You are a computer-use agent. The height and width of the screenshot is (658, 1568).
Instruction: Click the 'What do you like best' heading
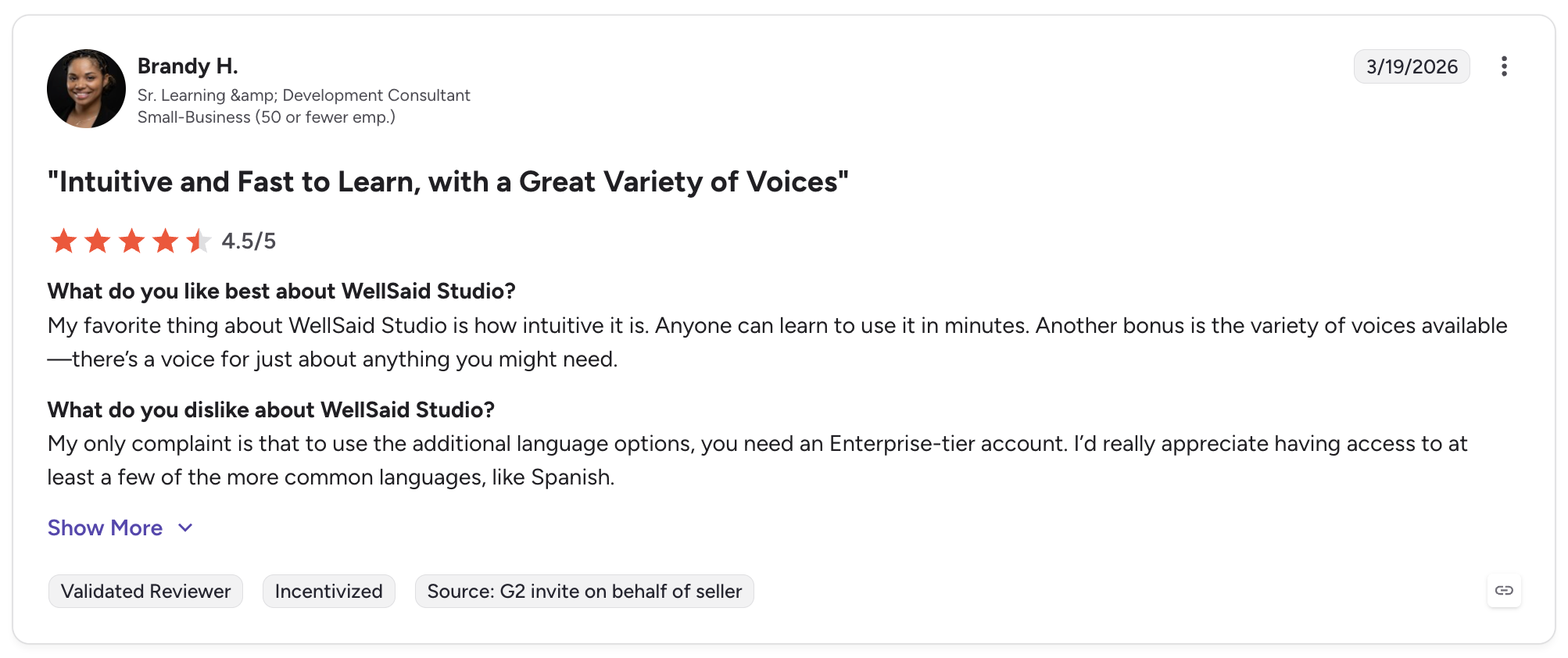(281, 291)
